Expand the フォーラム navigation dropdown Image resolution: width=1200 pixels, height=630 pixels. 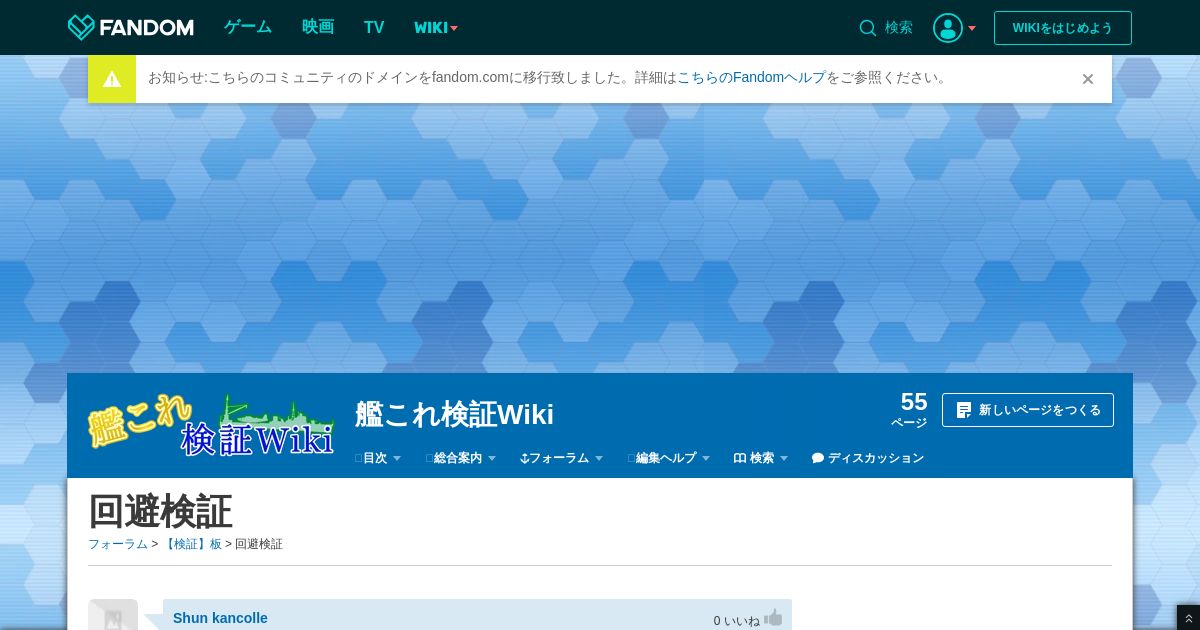562,458
